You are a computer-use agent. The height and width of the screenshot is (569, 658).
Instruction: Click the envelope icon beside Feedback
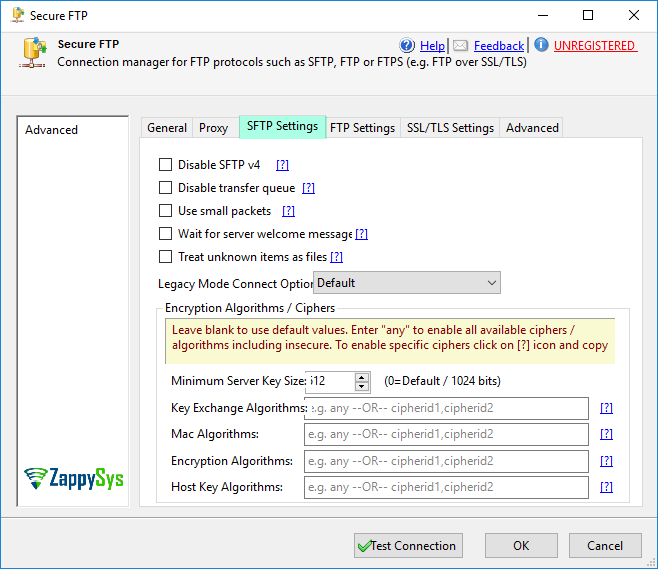point(460,45)
